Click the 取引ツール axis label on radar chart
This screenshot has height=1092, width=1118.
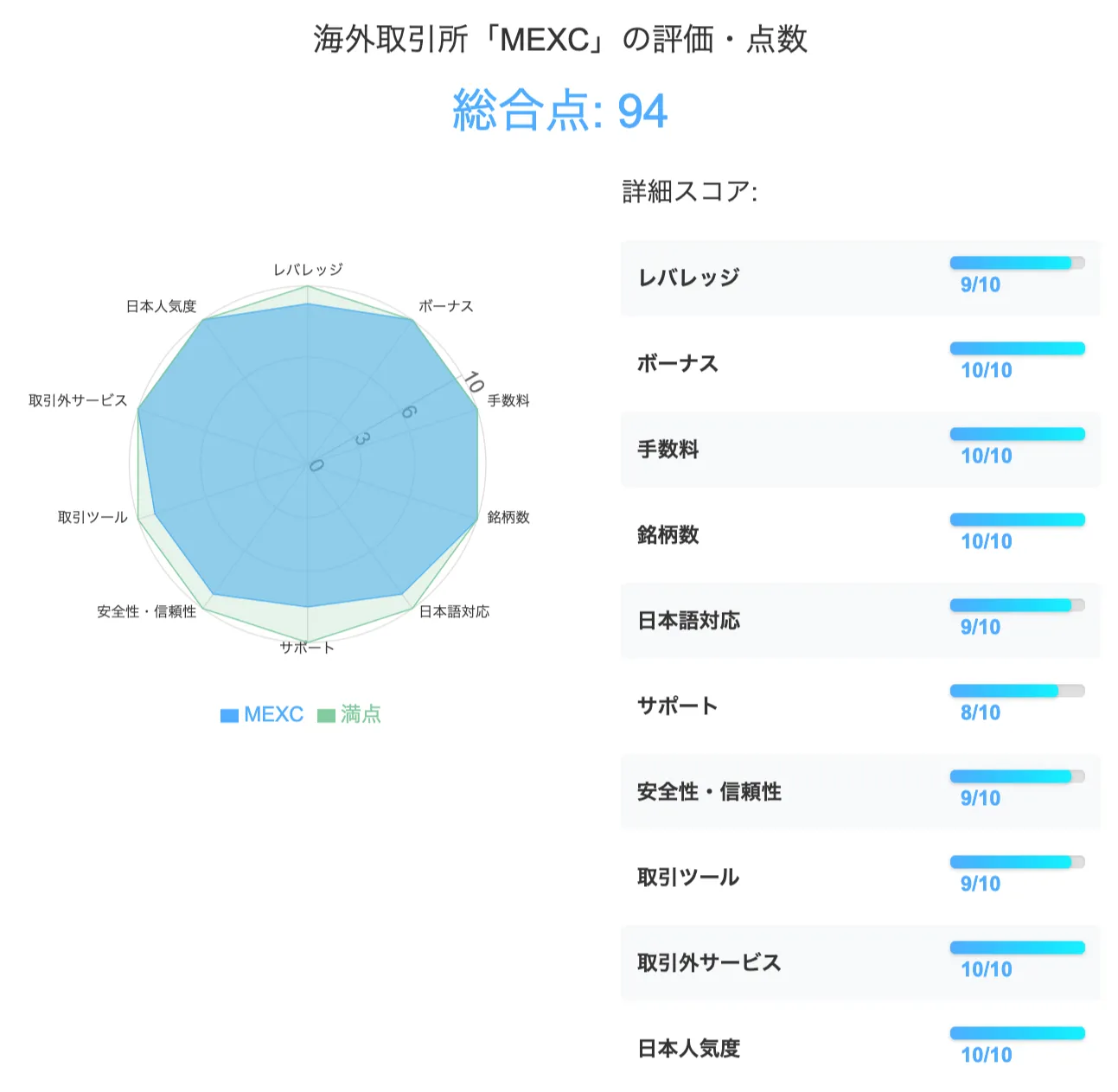(93, 517)
